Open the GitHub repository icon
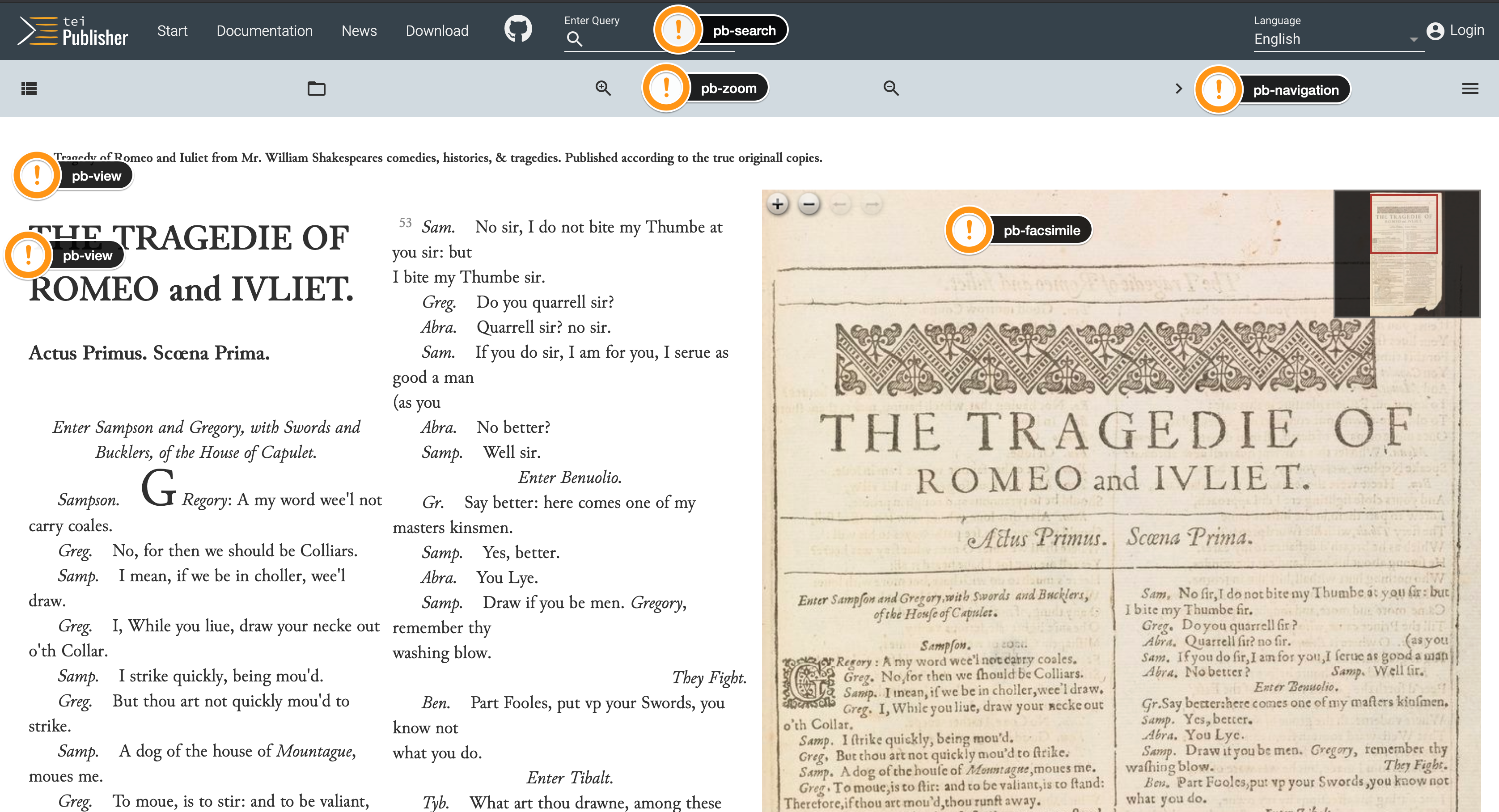This screenshot has height=812, width=1499. click(517, 29)
